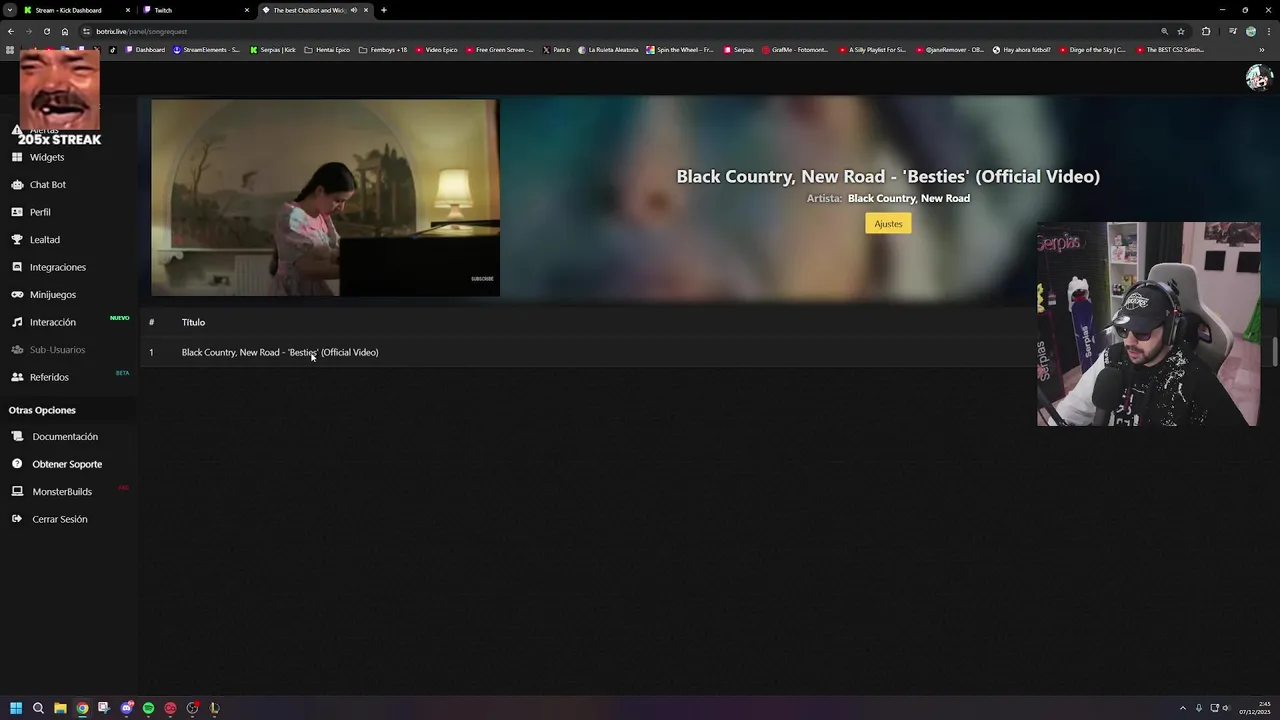Open Documentación link

(65, 437)
